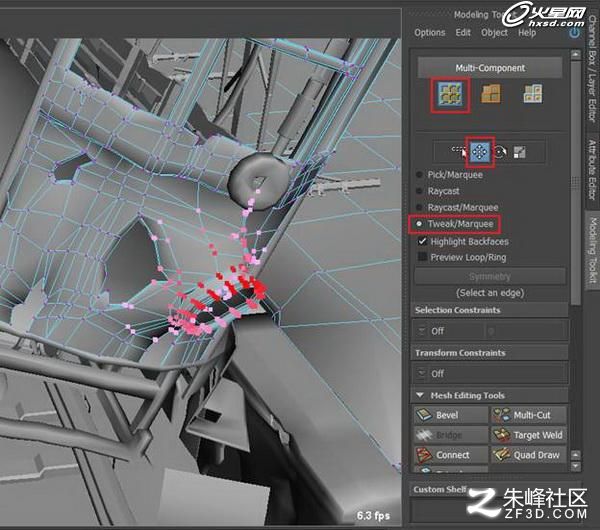The width and height of the screenshot is (600, 530).
Task: Activate the Scale tool icon
Action: pyautogui.click(x=519, y=152)
